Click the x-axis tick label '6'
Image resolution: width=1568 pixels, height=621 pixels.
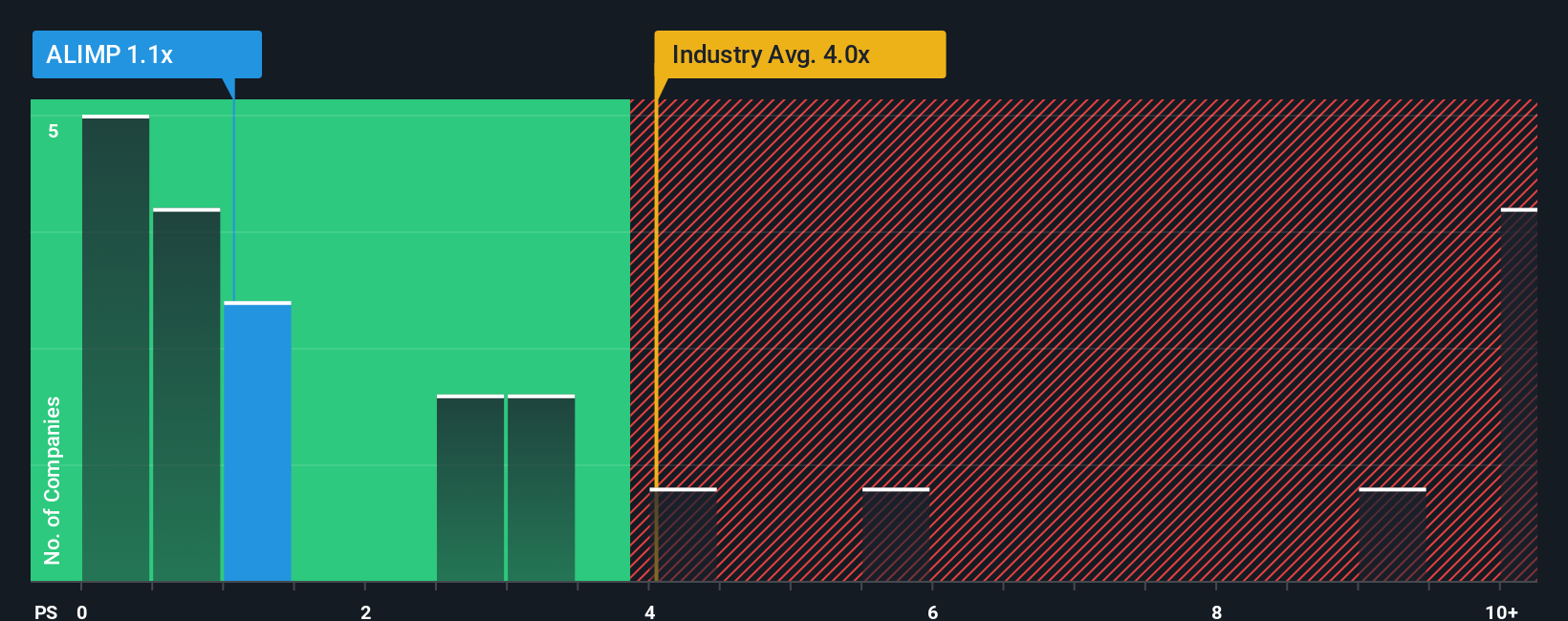click(933, 611)
